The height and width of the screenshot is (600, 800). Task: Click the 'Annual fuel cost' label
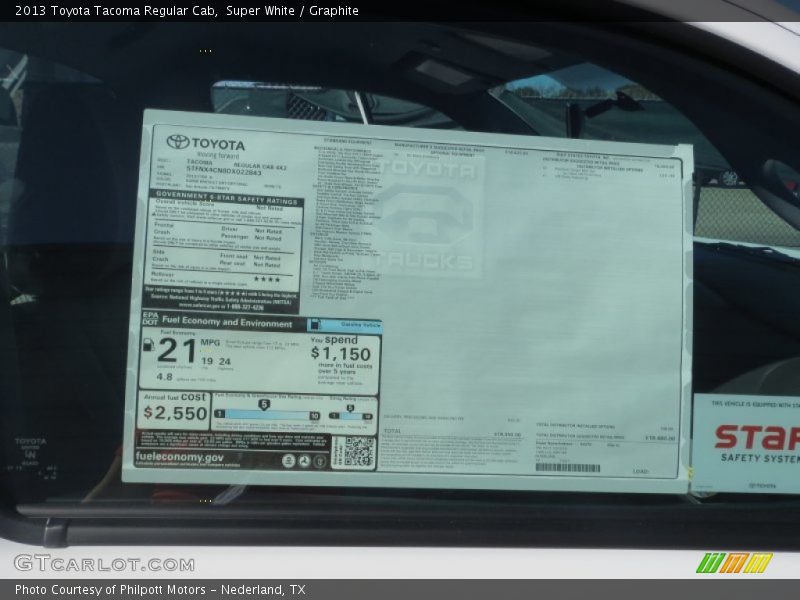pyautogui.click(x=174, y=396)
